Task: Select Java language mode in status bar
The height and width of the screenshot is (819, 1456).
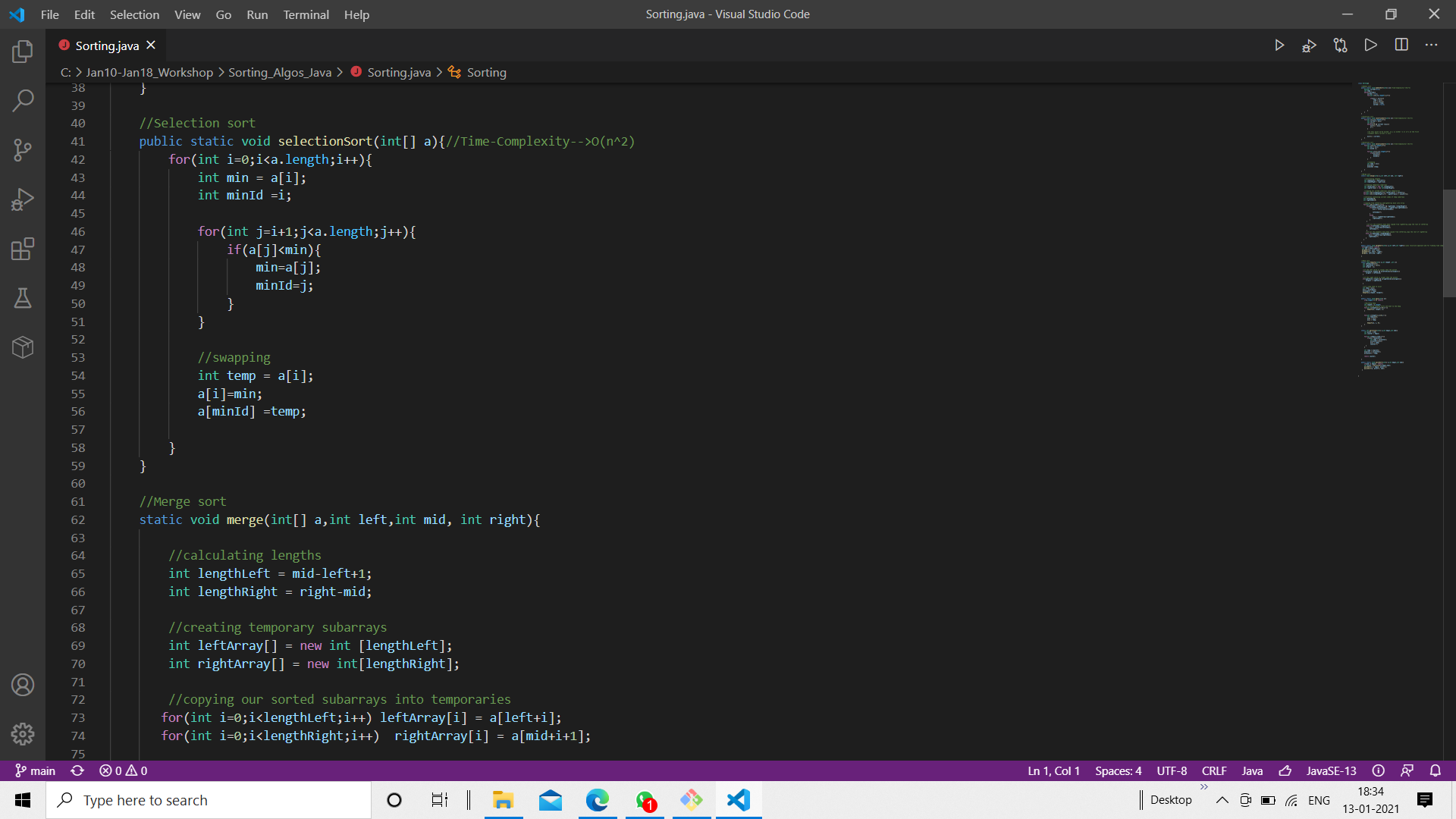Action: 1252,770
